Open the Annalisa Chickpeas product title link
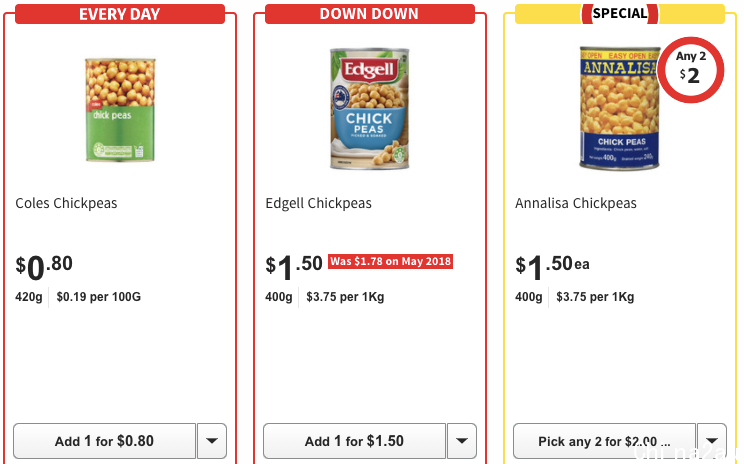Image resolution: width=744 pixels, height=464 pixels. (x=576, y=203)
